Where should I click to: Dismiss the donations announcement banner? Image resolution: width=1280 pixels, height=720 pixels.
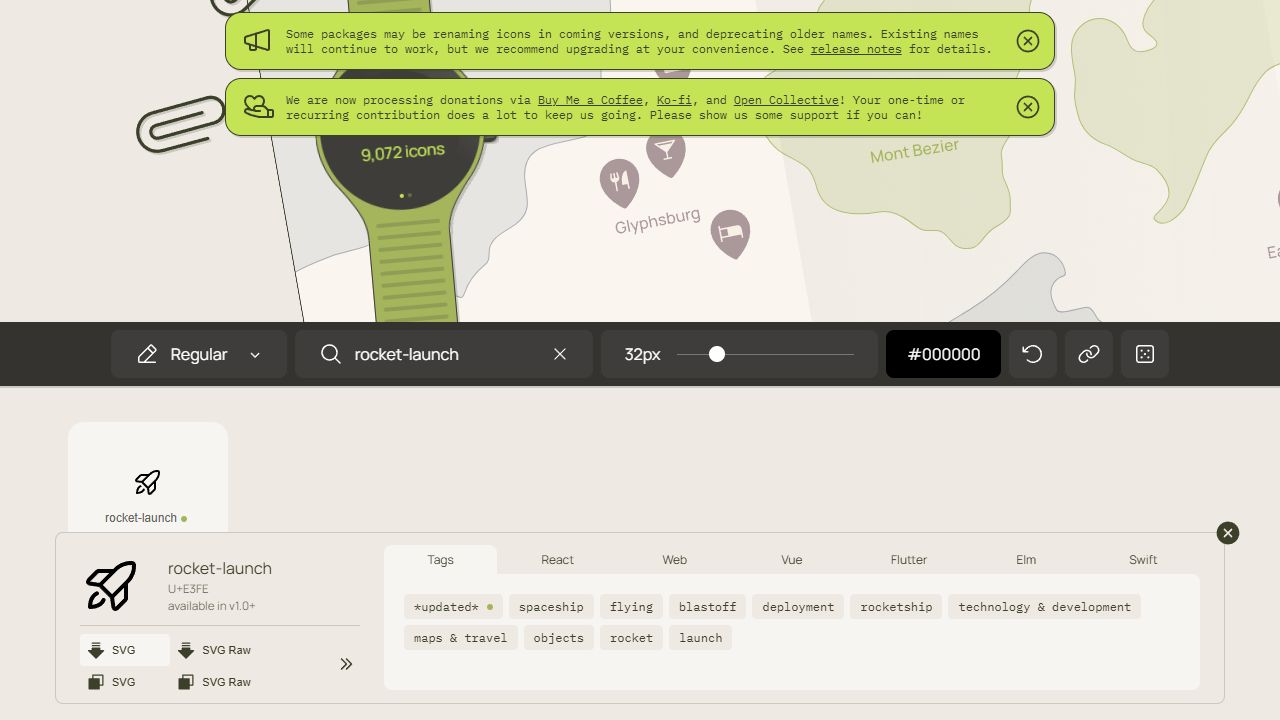(1027, 107)
